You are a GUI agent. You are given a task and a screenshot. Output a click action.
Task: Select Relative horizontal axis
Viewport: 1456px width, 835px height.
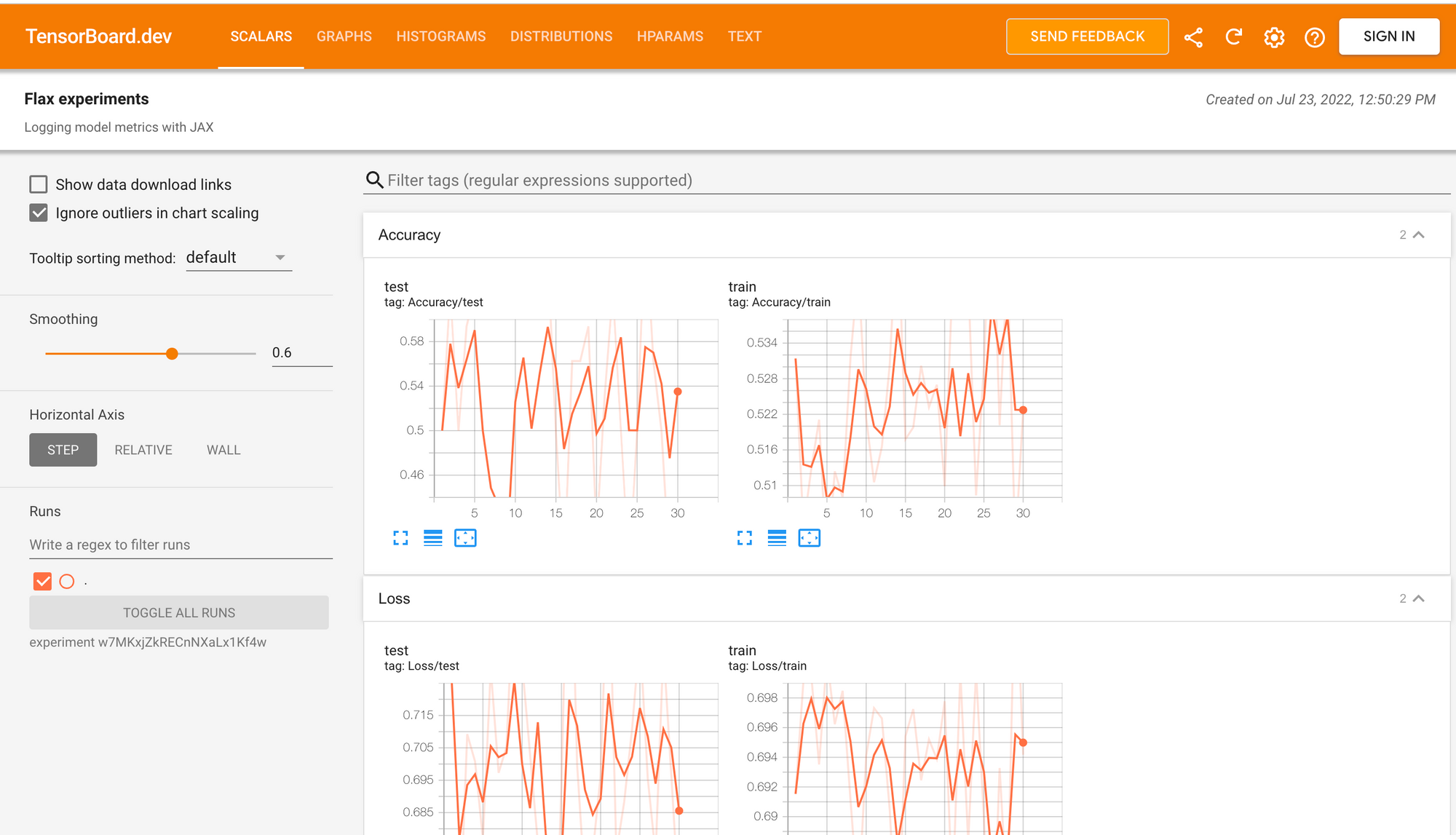[143, 450]
